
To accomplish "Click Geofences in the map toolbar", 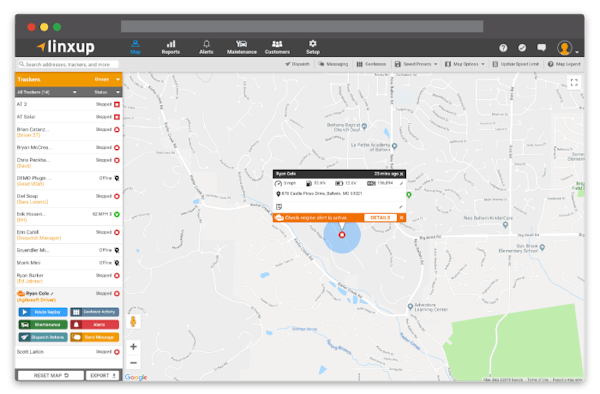I will [x=371, y=64].
